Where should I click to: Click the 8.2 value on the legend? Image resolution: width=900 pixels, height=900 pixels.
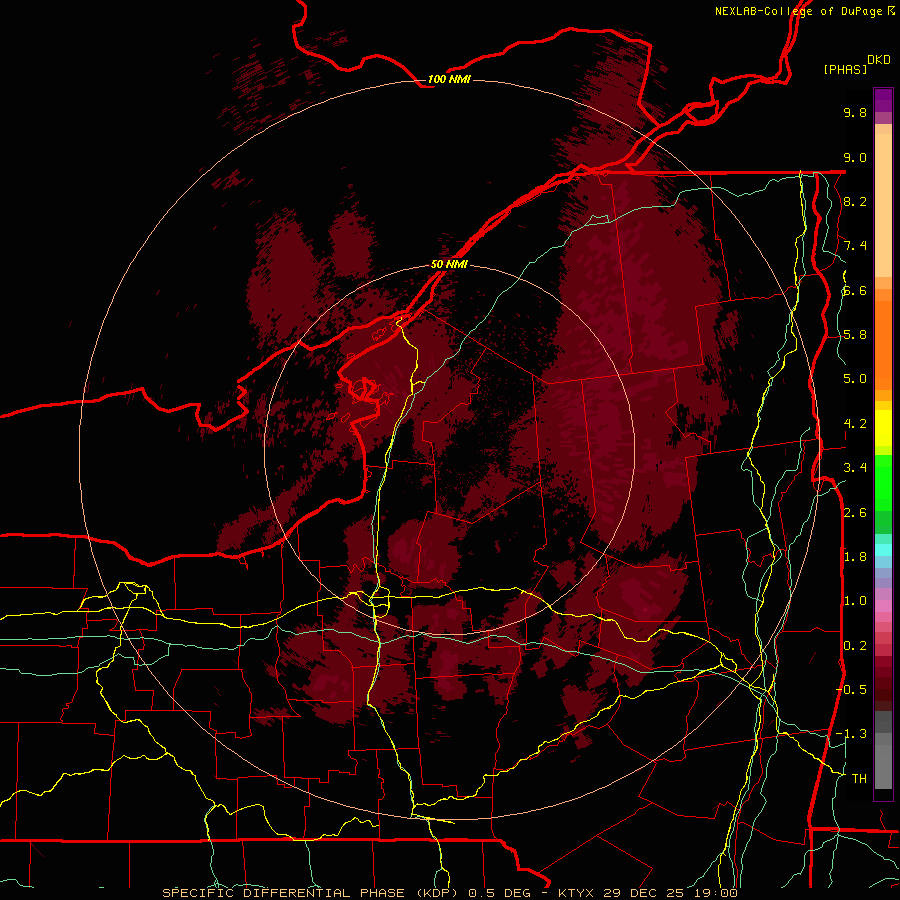tap(855, 201)
